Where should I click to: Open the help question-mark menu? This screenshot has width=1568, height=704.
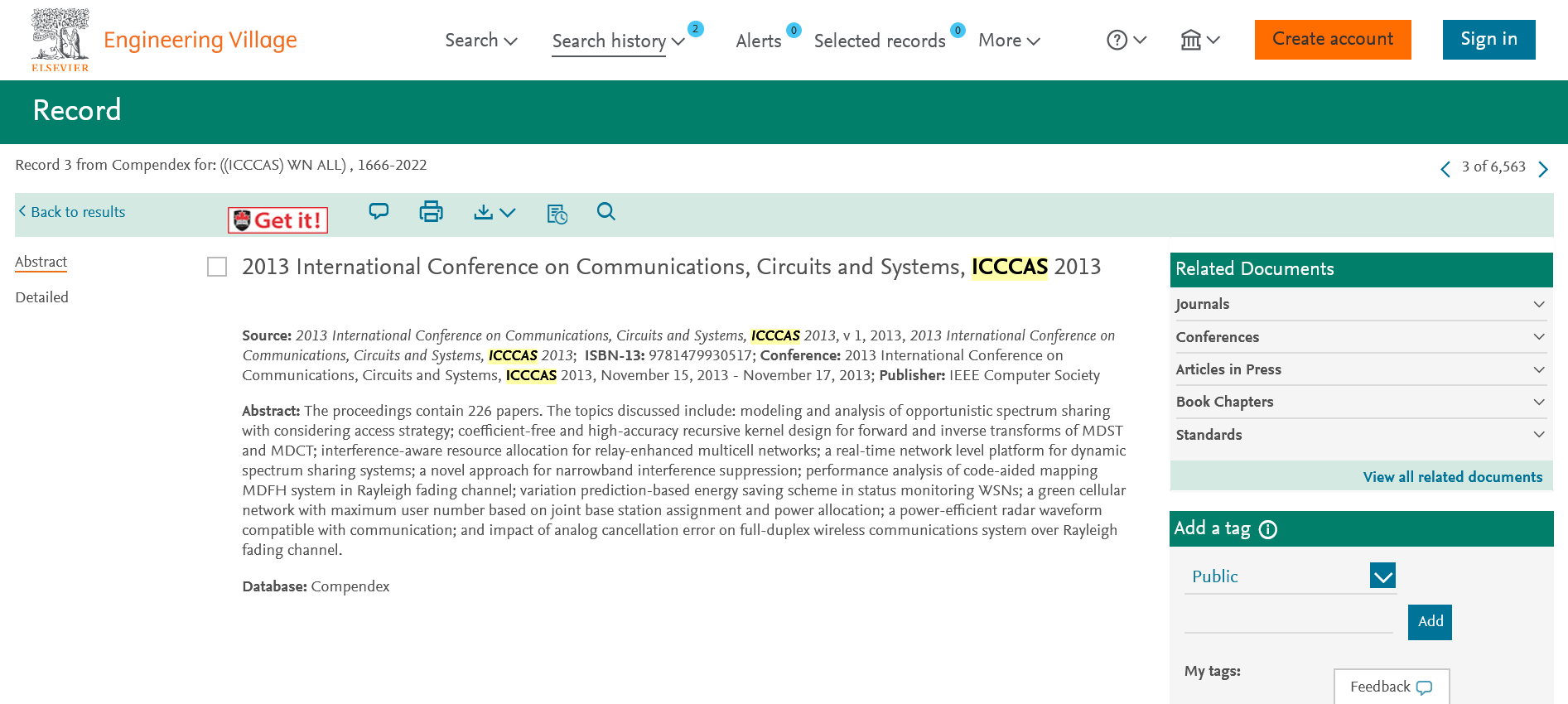[x=1127, y=40]
